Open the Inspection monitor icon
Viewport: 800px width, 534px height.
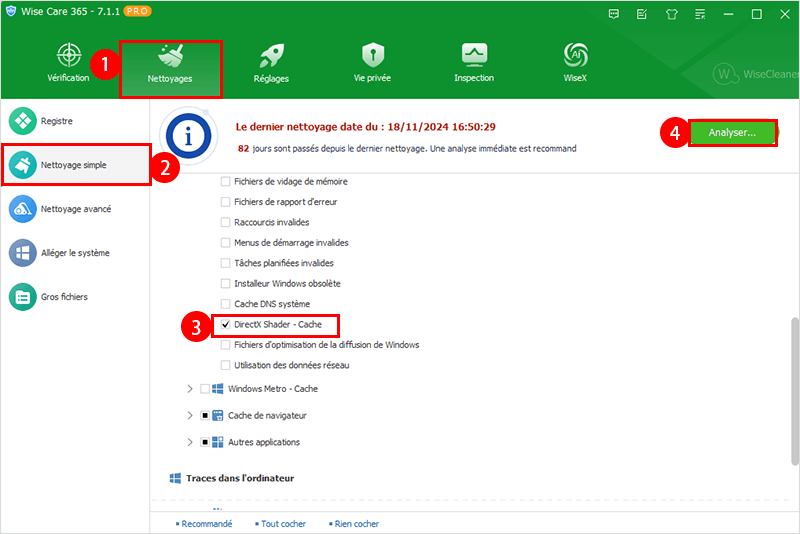pos(474,55)
